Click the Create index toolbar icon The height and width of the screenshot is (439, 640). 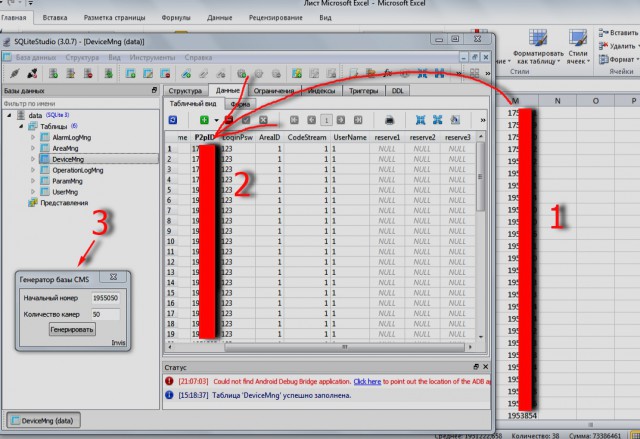[x=186, y=73]
